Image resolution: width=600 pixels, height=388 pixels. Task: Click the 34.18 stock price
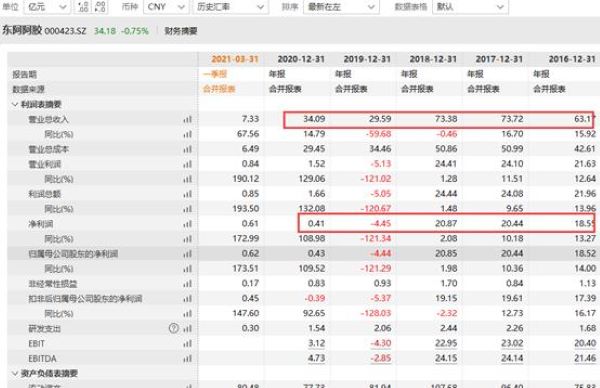click(x=105, y=31)
